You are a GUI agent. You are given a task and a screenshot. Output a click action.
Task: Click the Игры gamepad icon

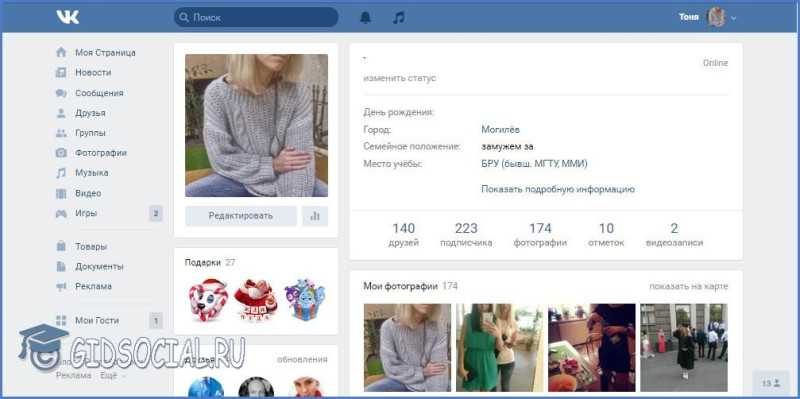pyautogui.click(x=61, y=213)
